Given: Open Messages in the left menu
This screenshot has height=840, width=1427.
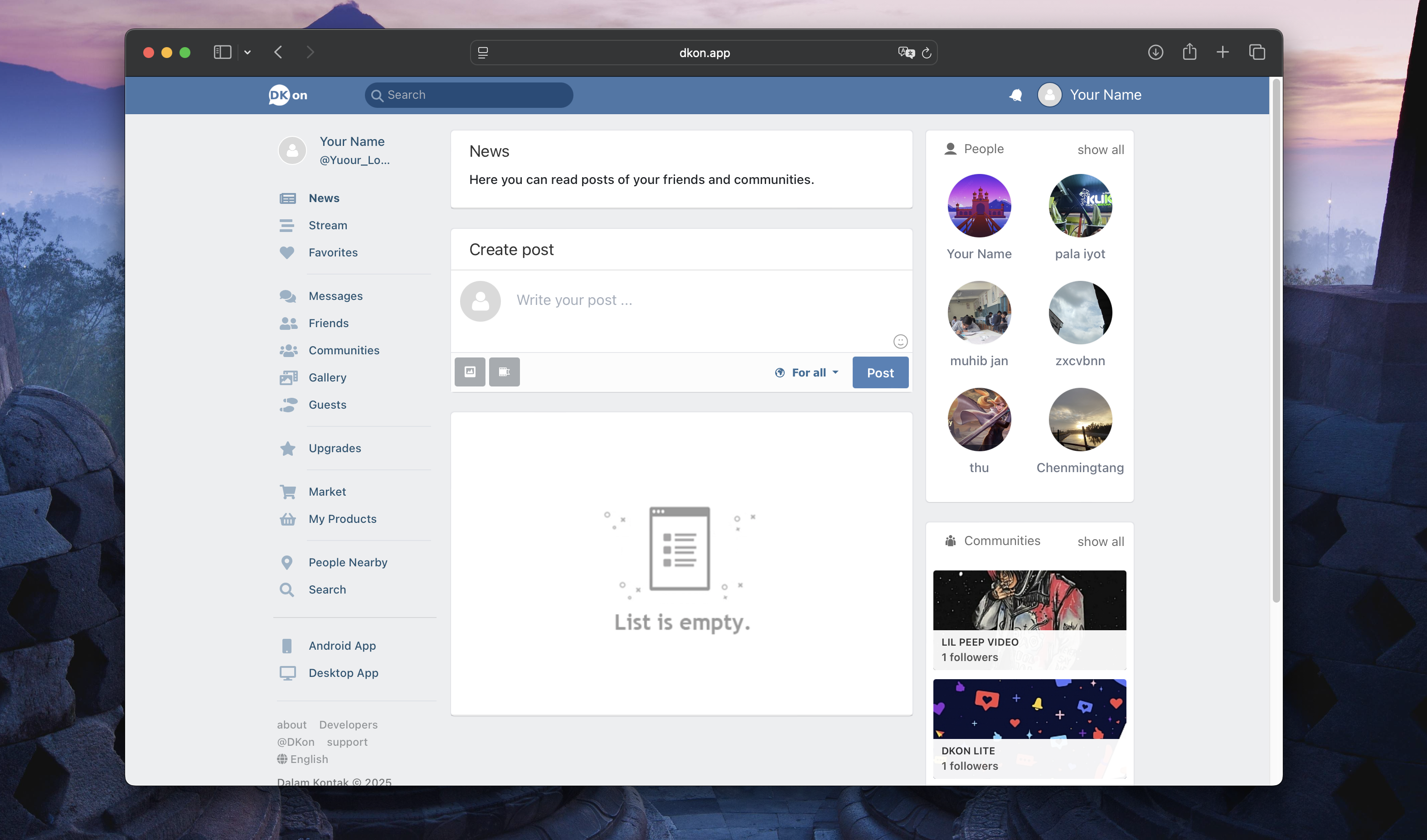Looking at the screenshot, I should [x=335, y=296].
